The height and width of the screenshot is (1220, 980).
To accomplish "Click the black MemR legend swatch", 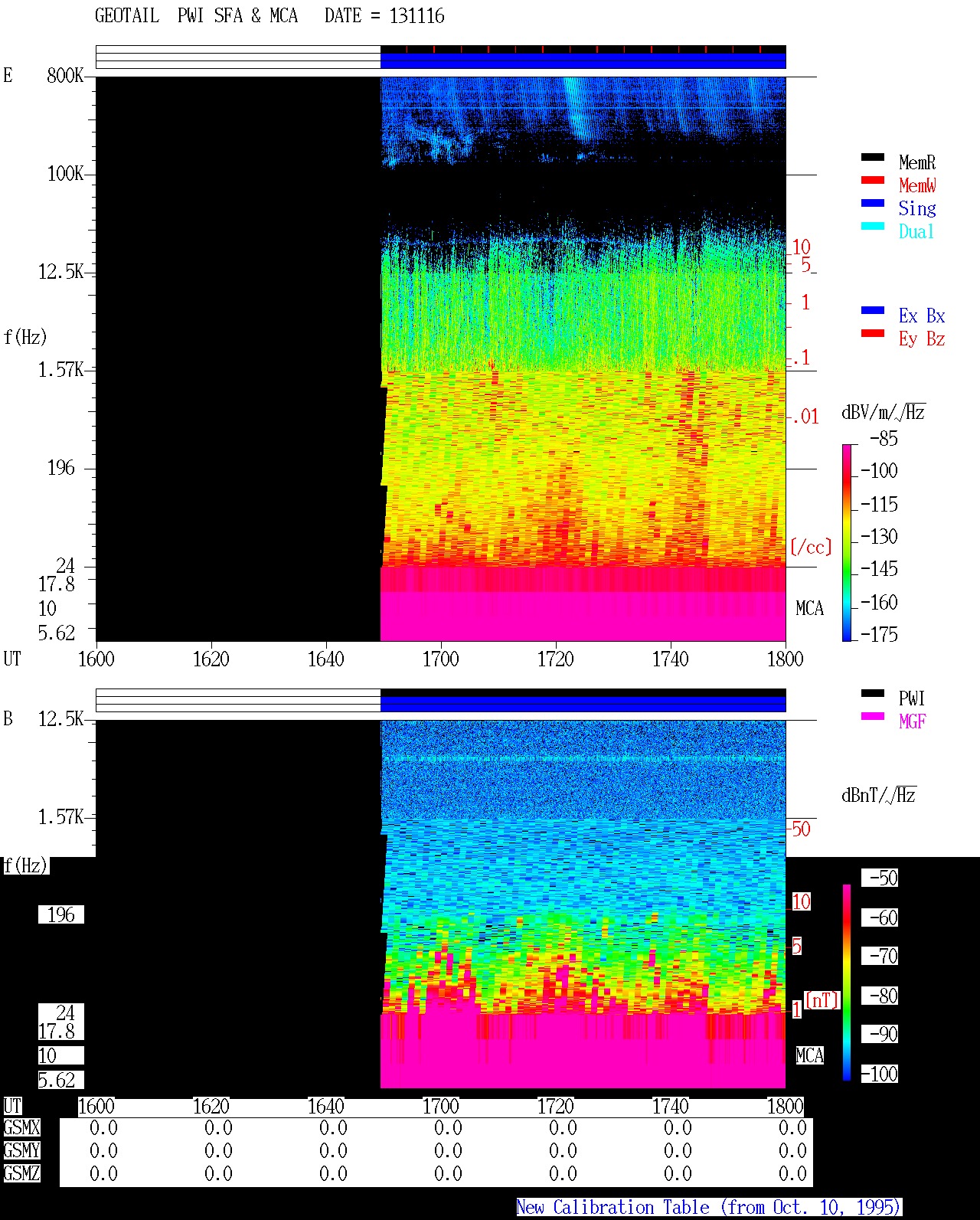I will [x=873, y=157].
